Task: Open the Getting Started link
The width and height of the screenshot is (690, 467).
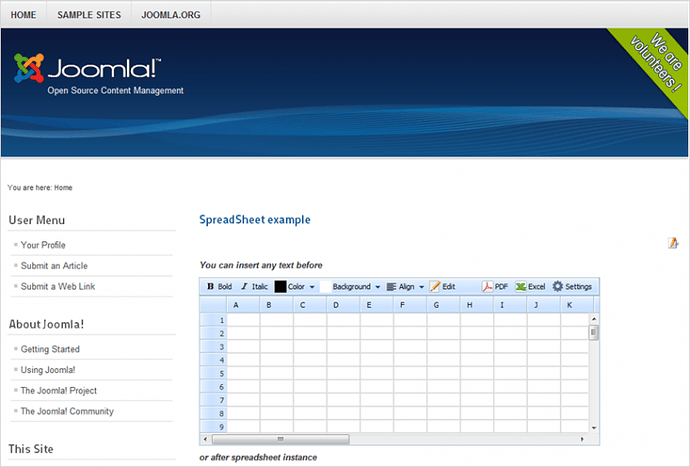Action: pos(50,349)
